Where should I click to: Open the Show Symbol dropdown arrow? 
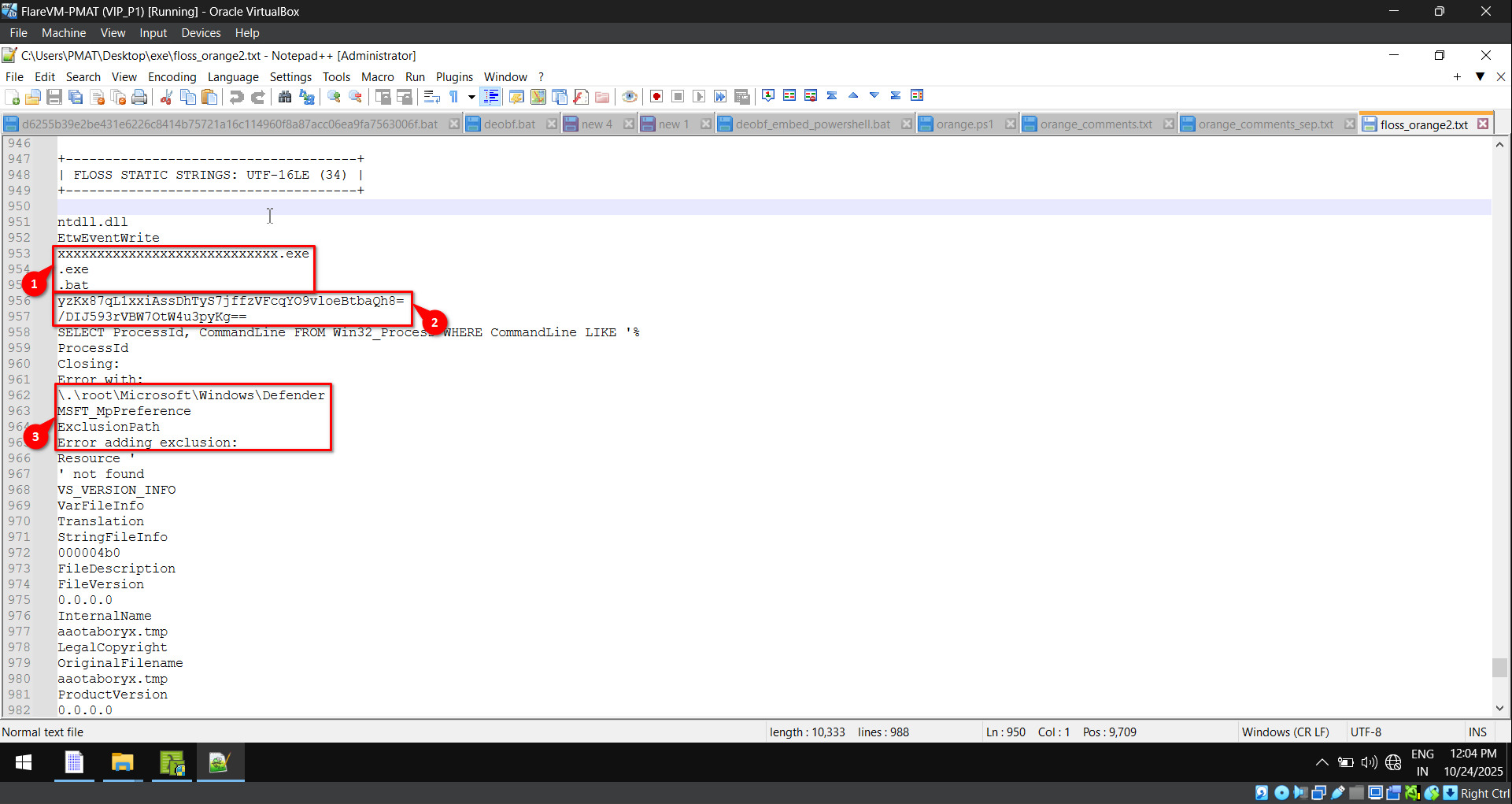472,95
